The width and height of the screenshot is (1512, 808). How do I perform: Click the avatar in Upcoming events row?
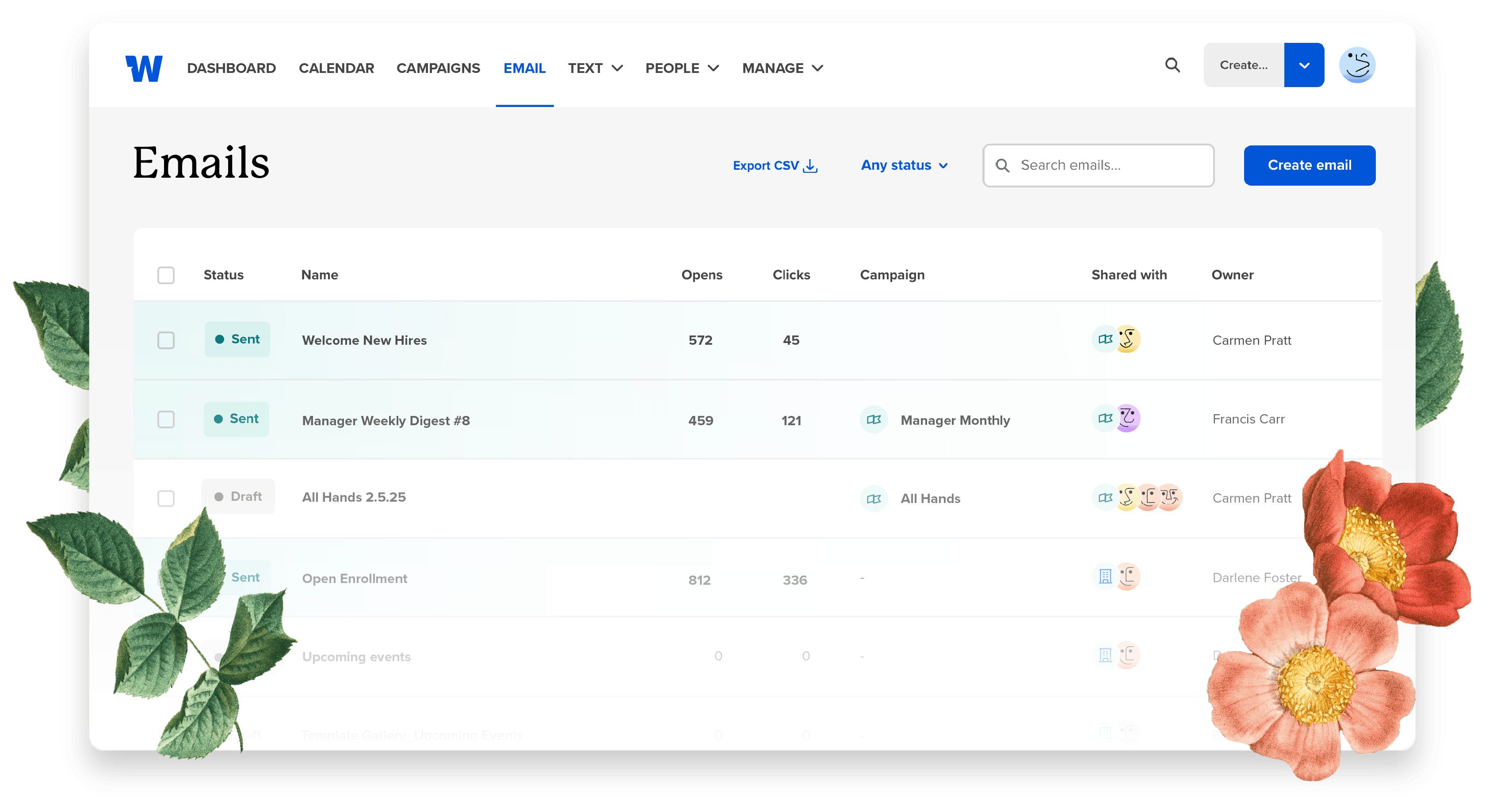coord(1127,656)
